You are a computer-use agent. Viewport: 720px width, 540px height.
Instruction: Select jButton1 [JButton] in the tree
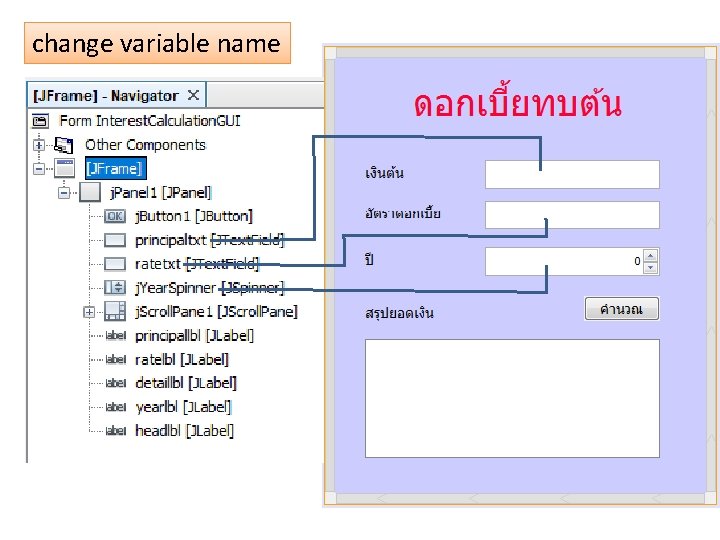[194, 216]
